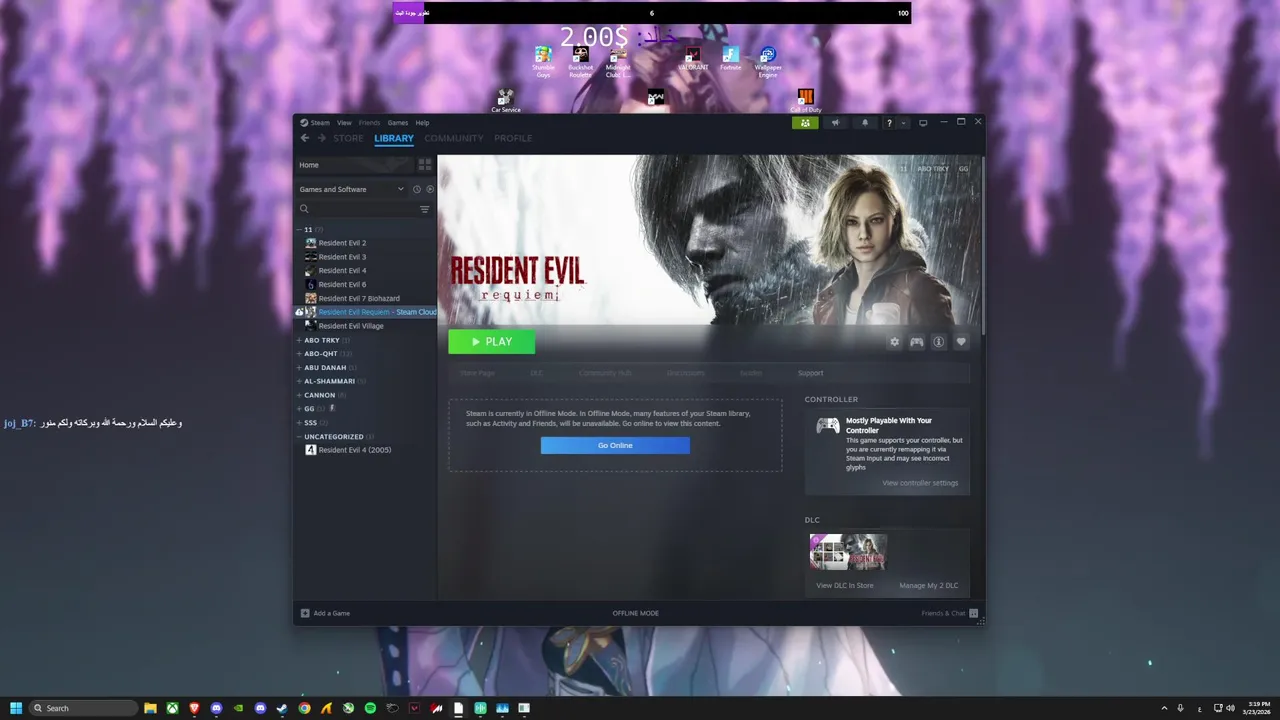Expand the ABO-QHT collection

click(299, 354)
